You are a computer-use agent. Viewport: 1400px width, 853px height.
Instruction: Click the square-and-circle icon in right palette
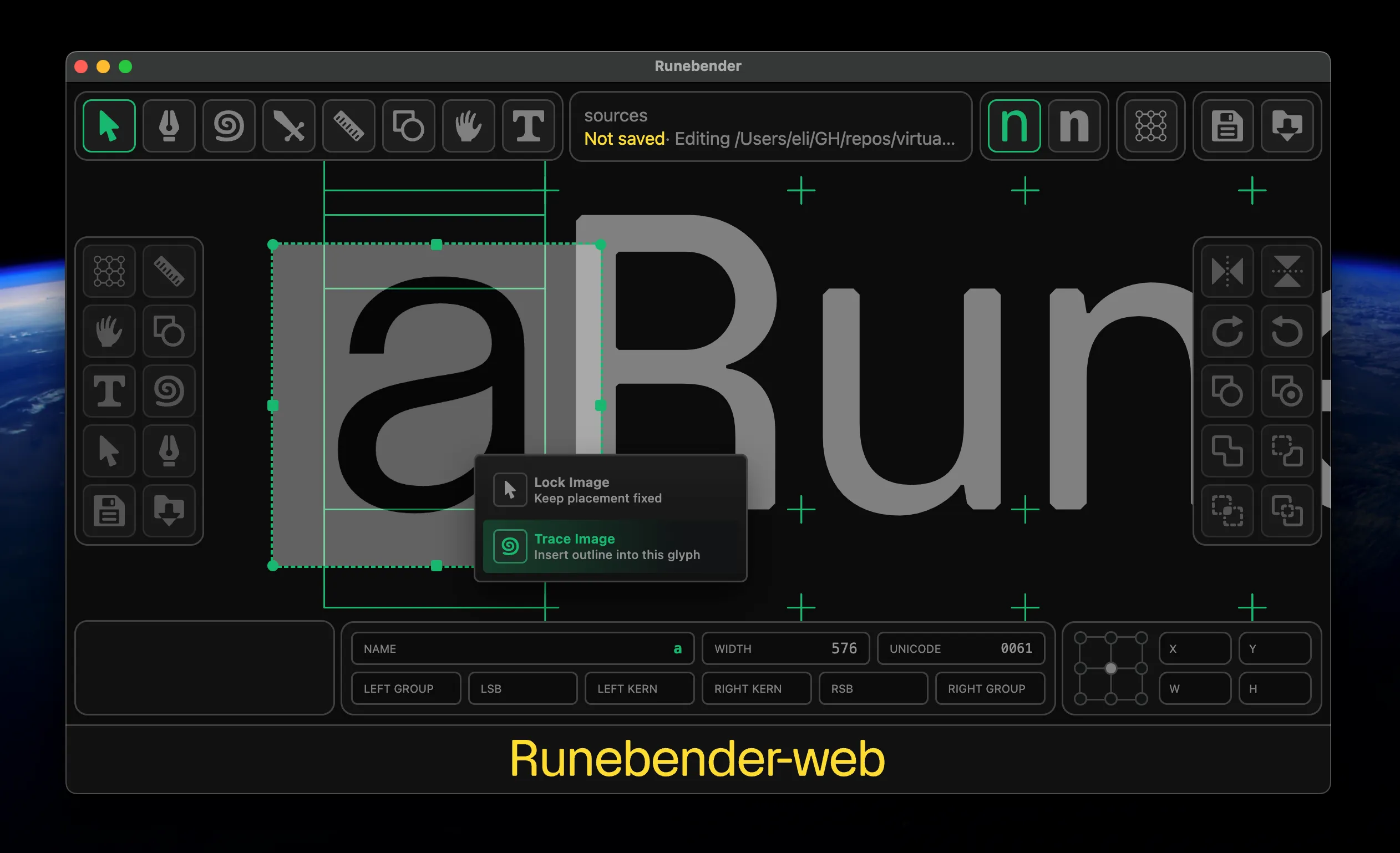1227,391
